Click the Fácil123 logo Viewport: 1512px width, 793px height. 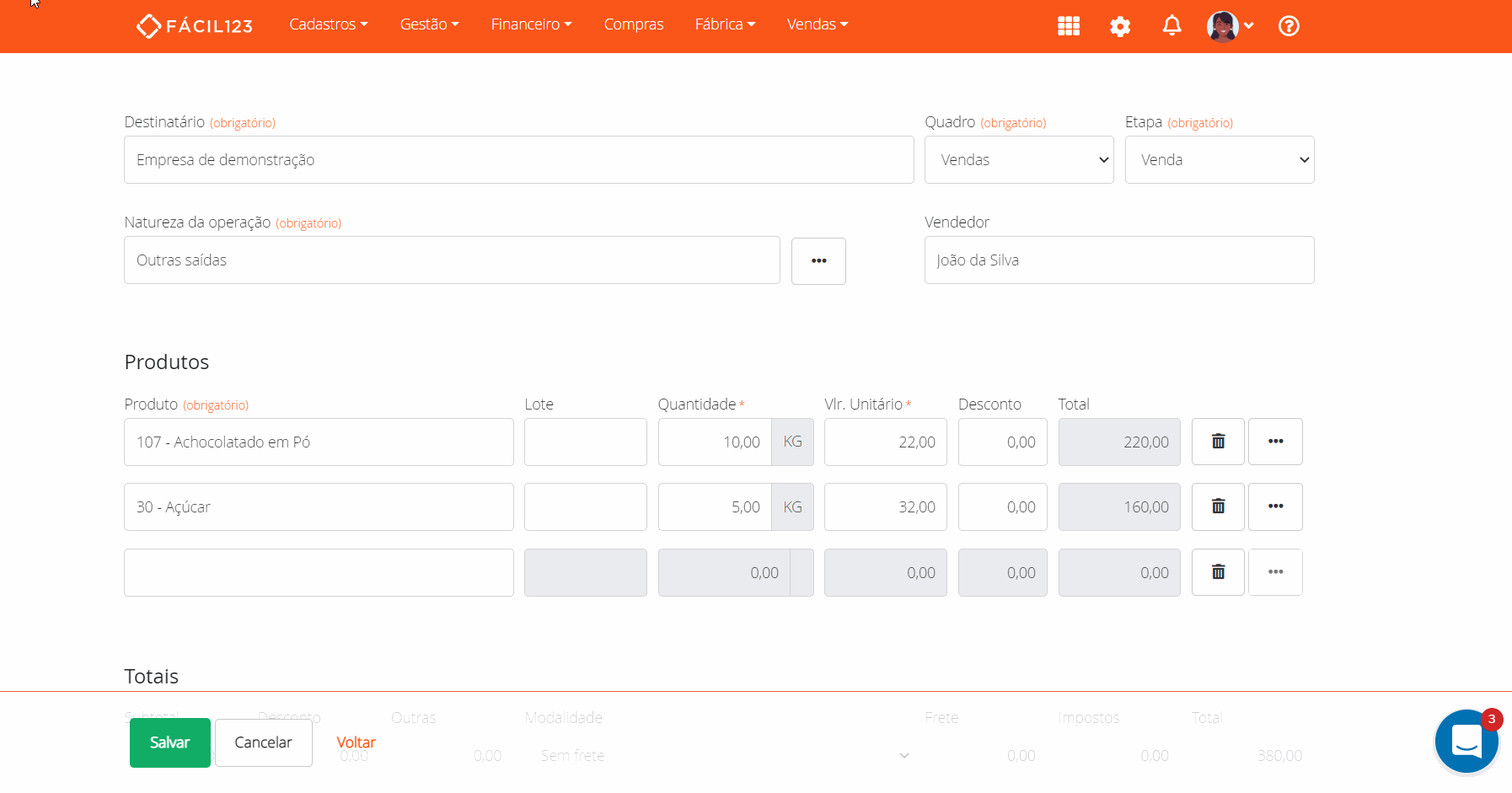point(195,26)
